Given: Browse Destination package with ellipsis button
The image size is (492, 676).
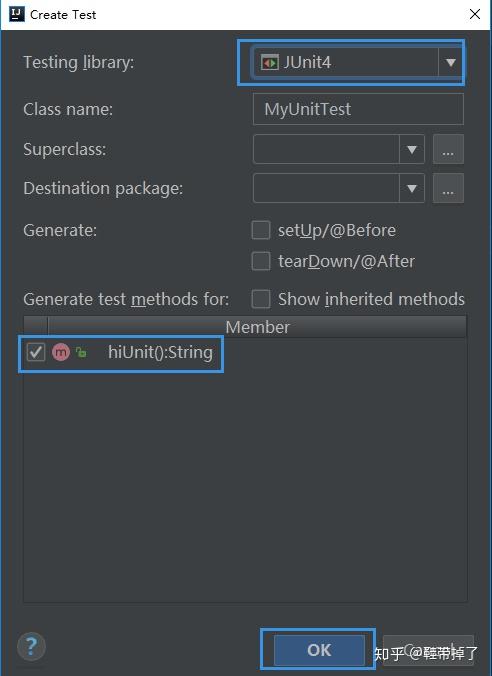Looking at the screenshot, I should pyautogui.click(x=448, y=188).
